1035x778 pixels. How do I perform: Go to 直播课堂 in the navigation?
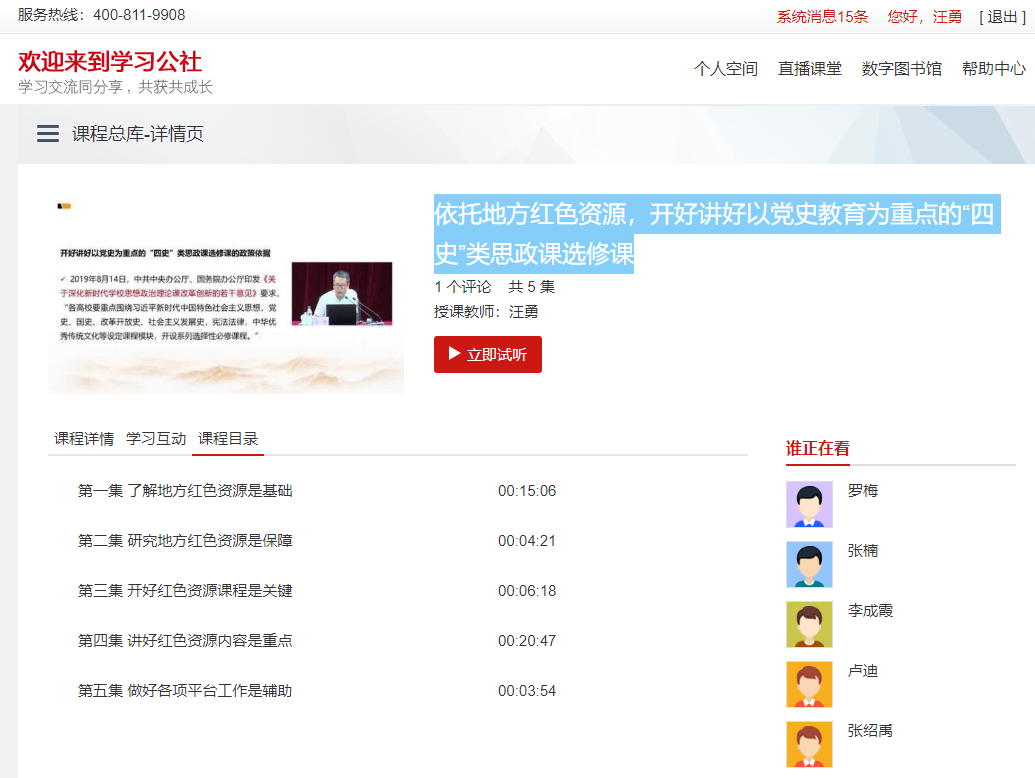coord(810,69)
